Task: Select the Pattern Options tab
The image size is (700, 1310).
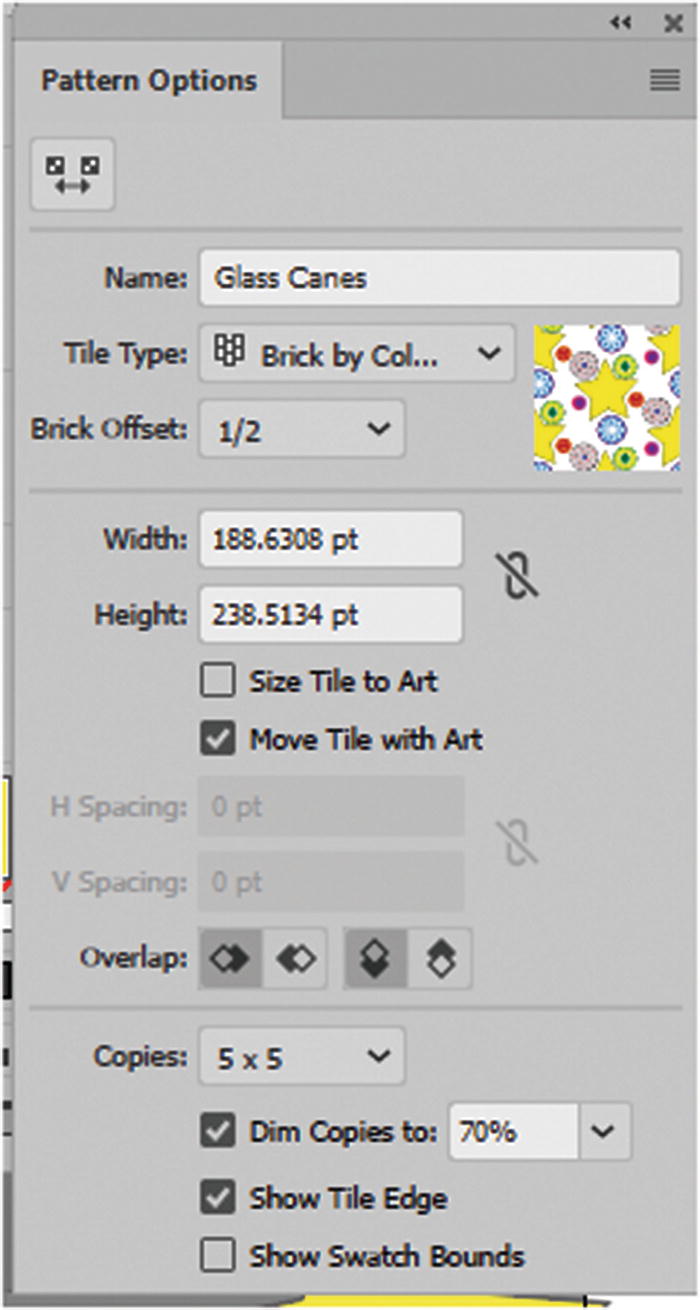Action: click(148, 81)
